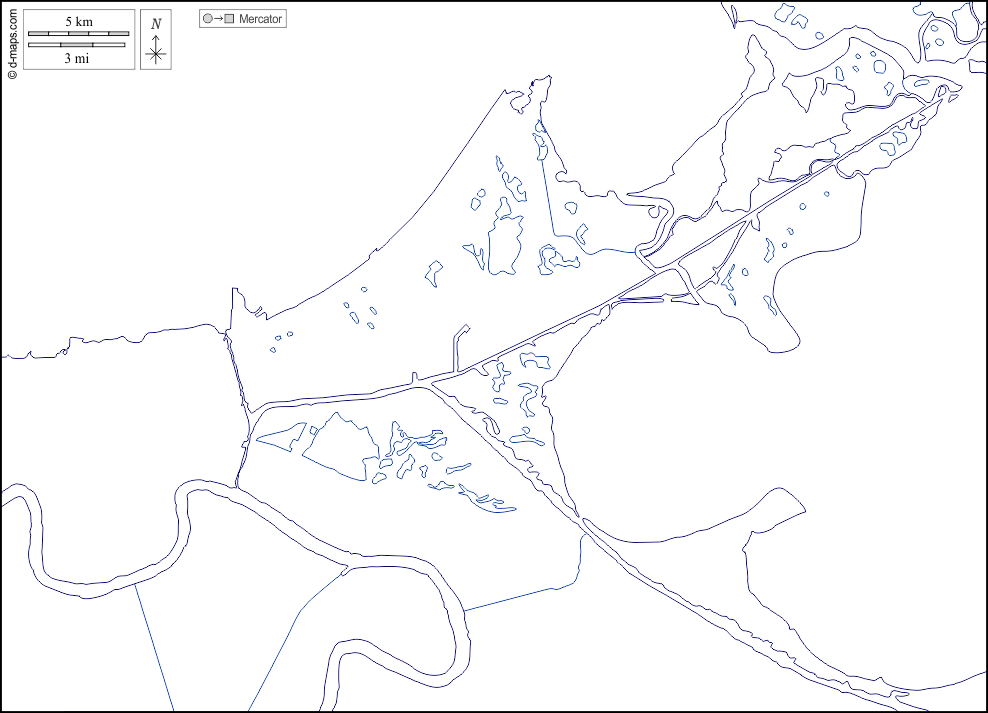Image resolution: width=988 pixels, height=713 pixels.
Task: Click the Mercator projection label
Action: 260,19
